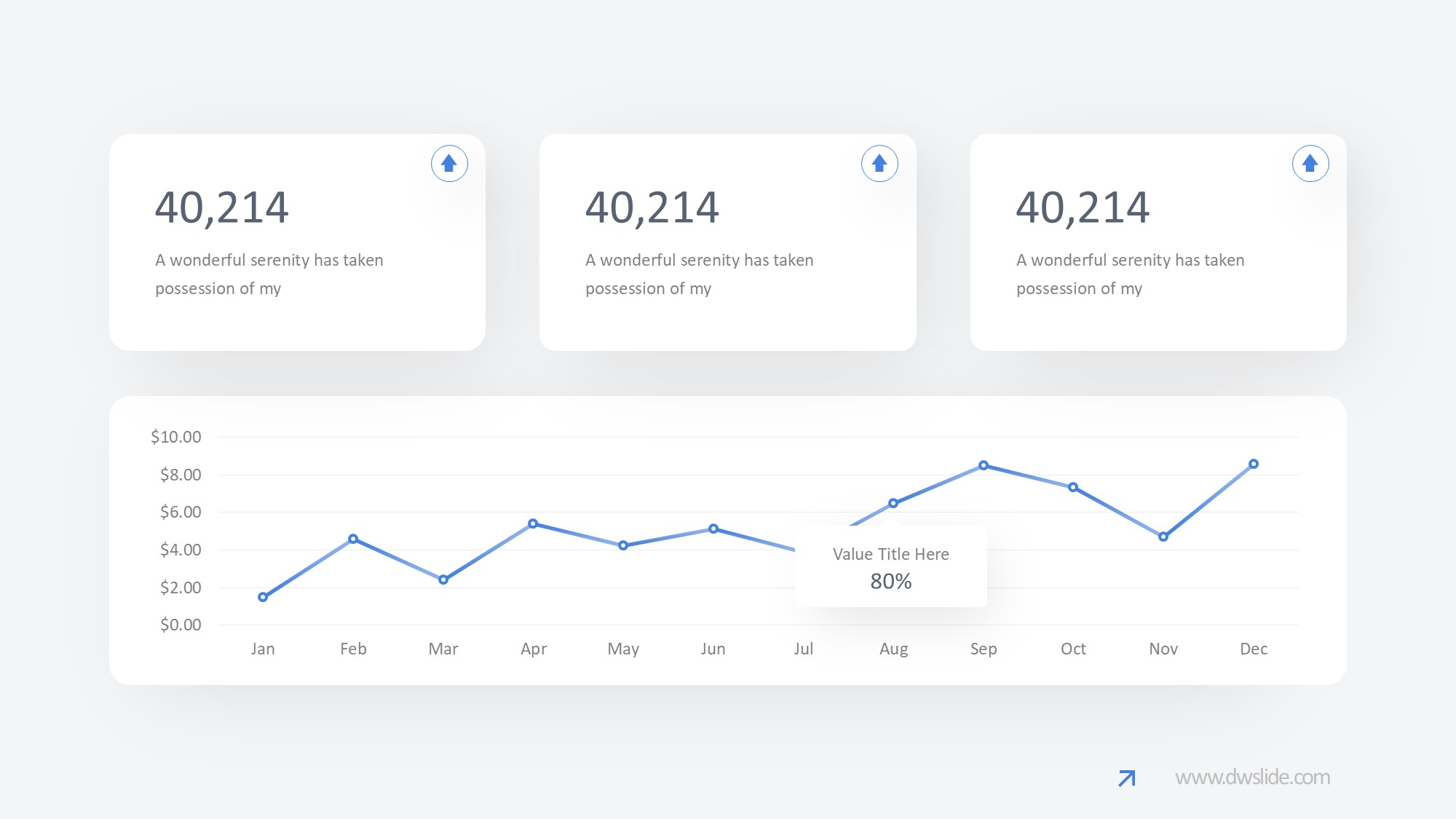Click the August data point marker
Image resolution: width=1456 pixels, height=819 pixels.
[x=893, y=503]
